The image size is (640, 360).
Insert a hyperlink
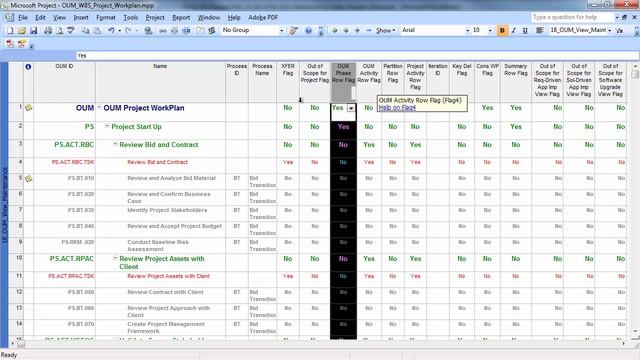click(148, 31)
